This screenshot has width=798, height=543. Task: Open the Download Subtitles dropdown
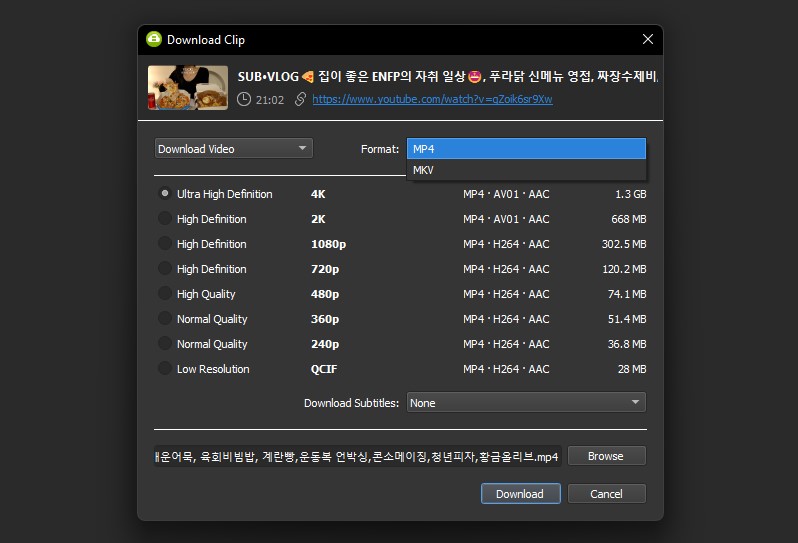click(525, 403)
